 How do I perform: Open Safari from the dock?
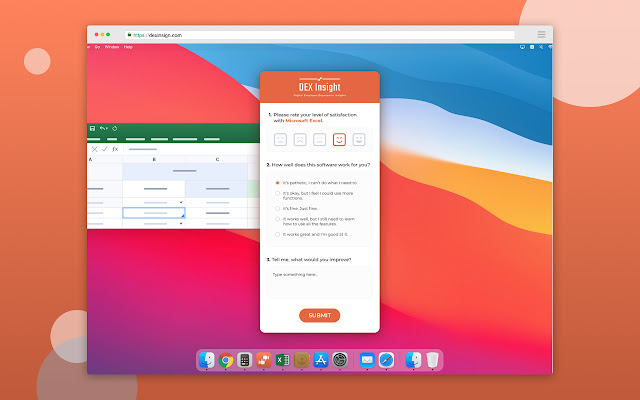tap(386, 360)
